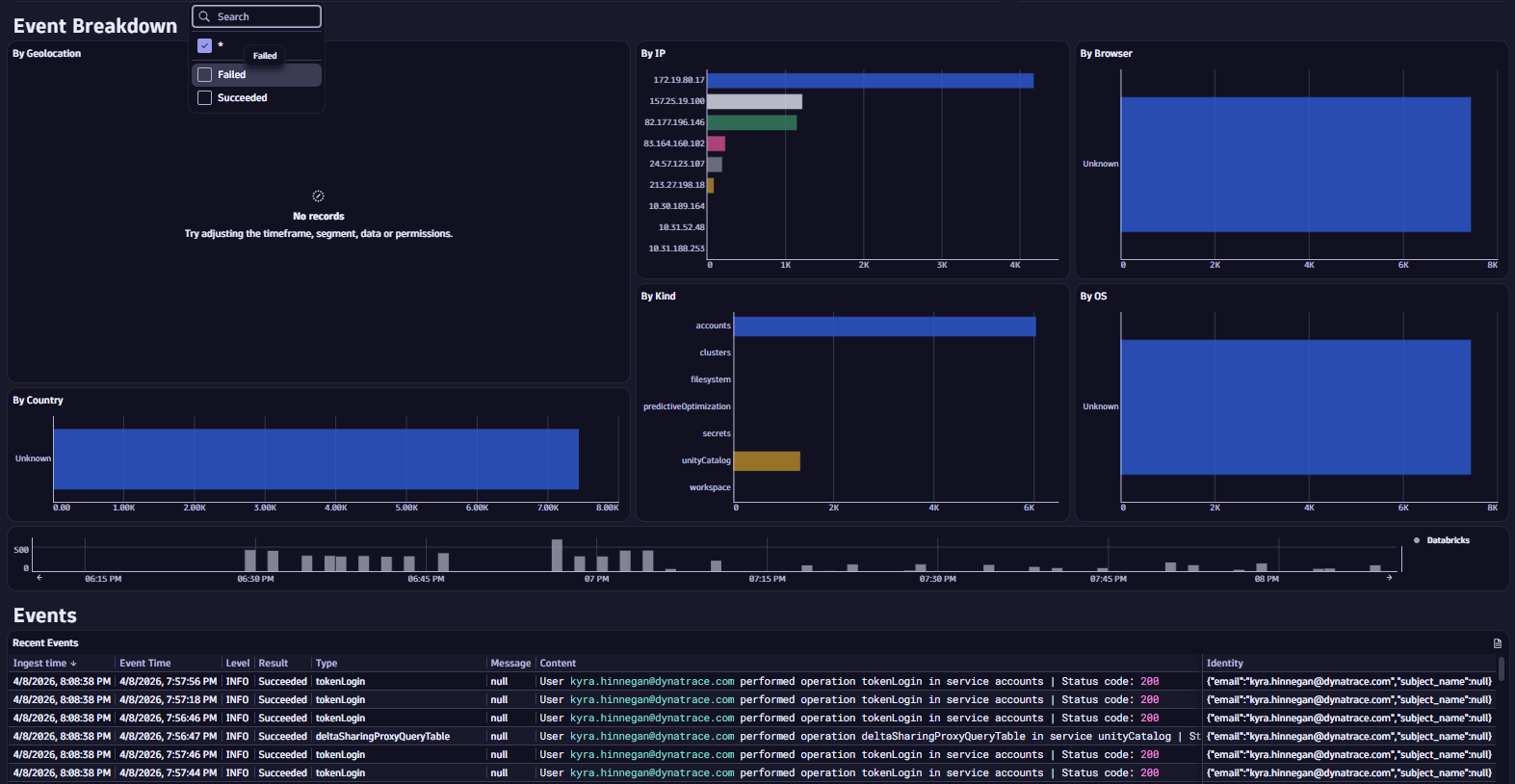The width and height of the screenshot is (1515, 784).
Task: Click the secrets label in By Kind
Action: [x=717, y=433]
